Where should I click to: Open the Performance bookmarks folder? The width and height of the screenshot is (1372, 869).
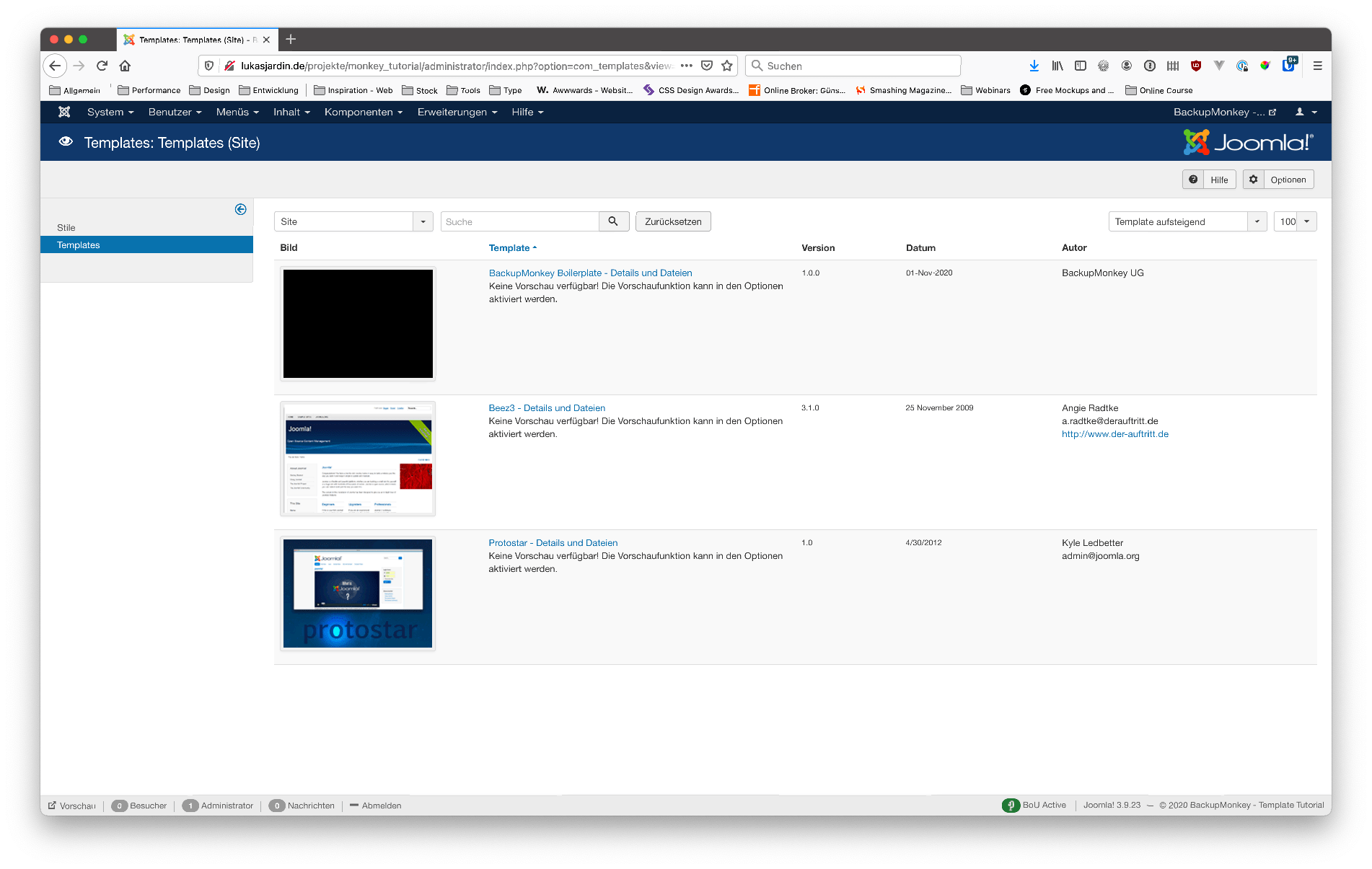[x=149, y=90]
